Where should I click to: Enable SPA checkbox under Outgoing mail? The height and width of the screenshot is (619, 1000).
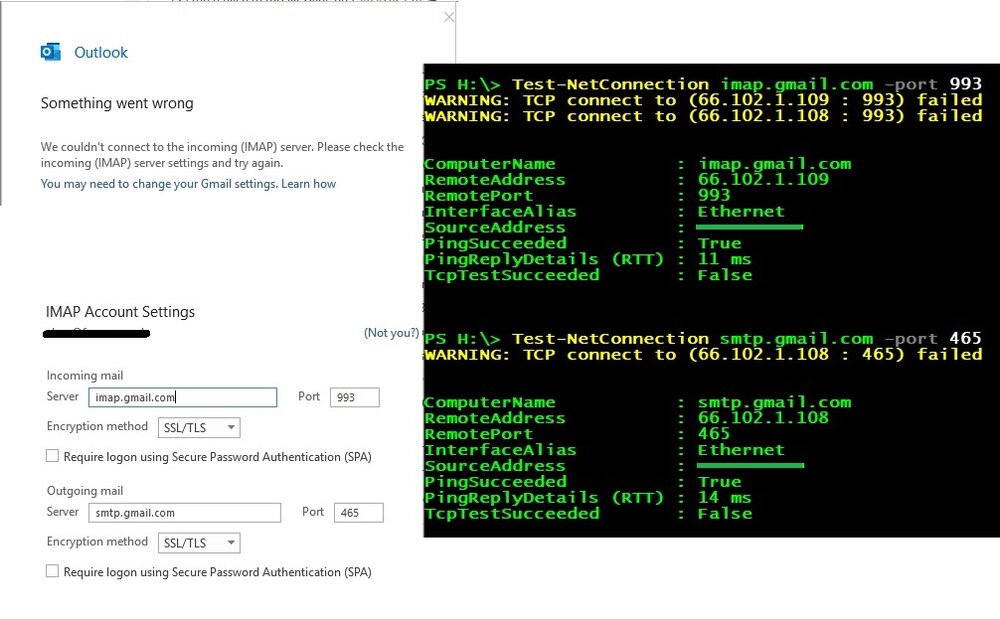[x=52, y=571]
